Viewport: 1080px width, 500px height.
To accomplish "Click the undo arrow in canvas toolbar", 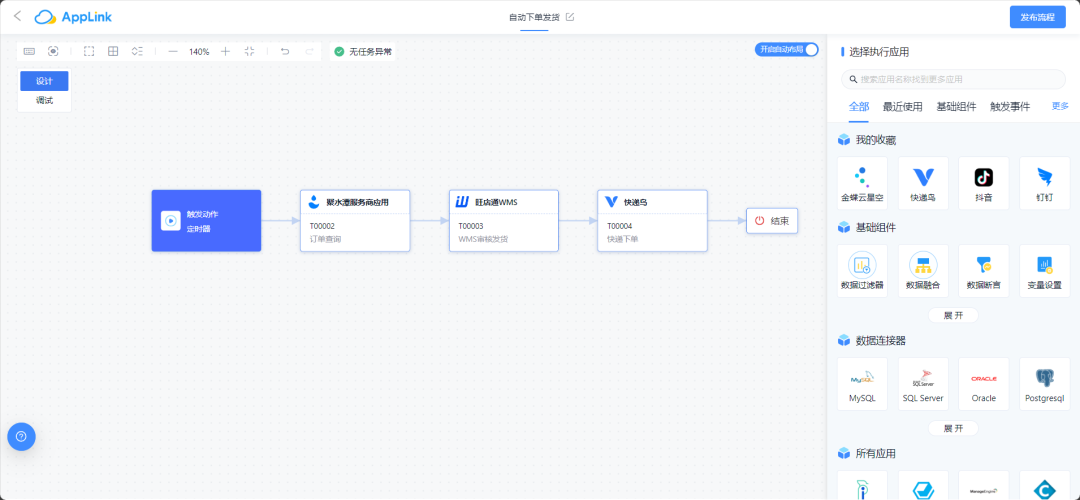I will (x=285, y=51).
